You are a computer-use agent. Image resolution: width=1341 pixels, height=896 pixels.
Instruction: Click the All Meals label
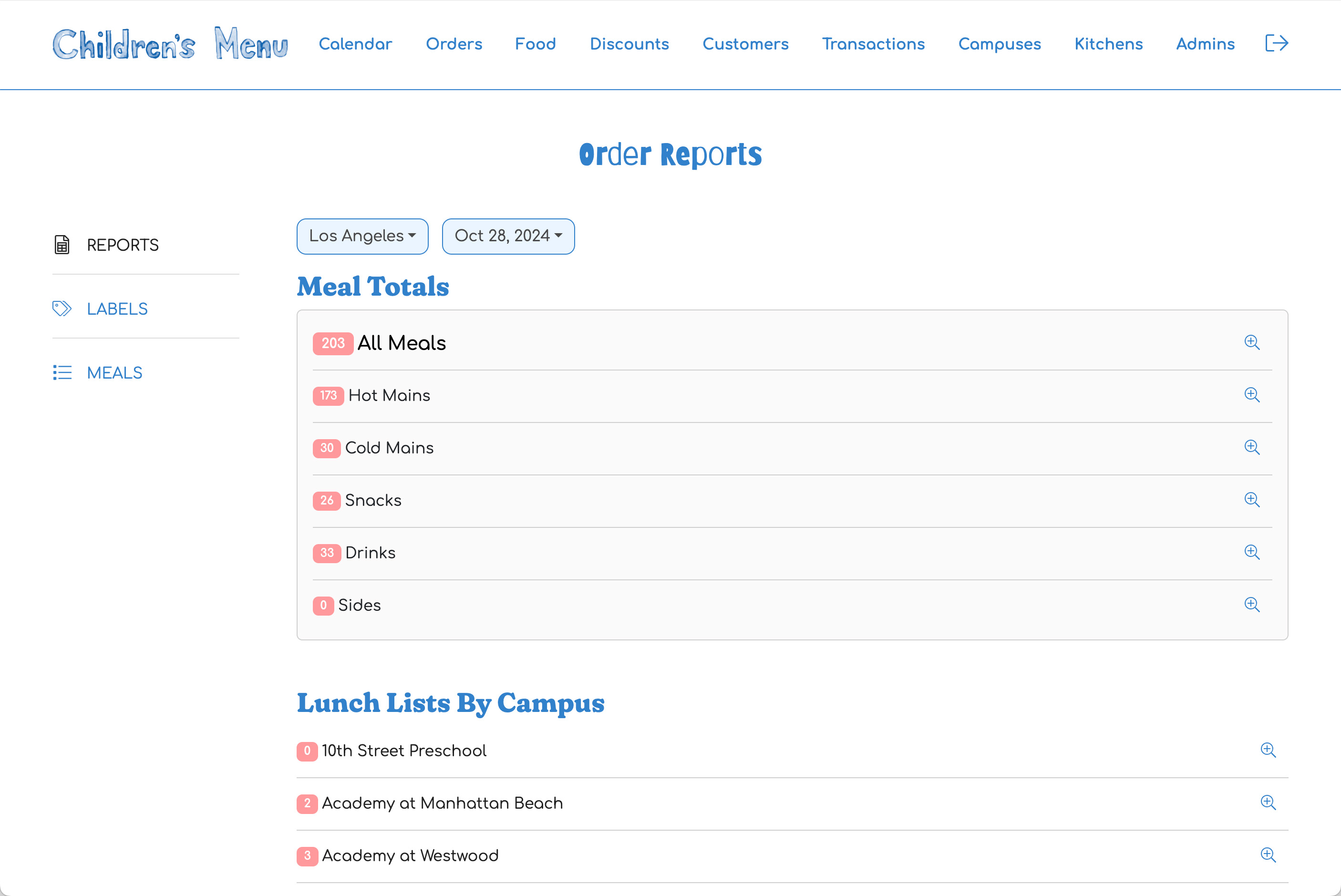401,343
